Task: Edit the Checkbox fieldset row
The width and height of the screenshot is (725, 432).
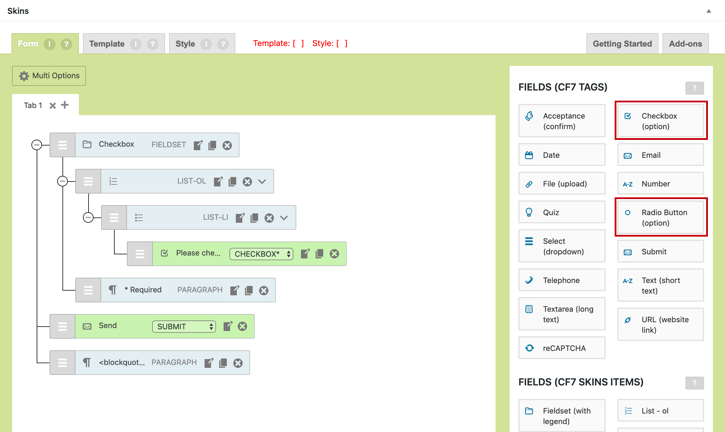Action: [x=198, y=145]
